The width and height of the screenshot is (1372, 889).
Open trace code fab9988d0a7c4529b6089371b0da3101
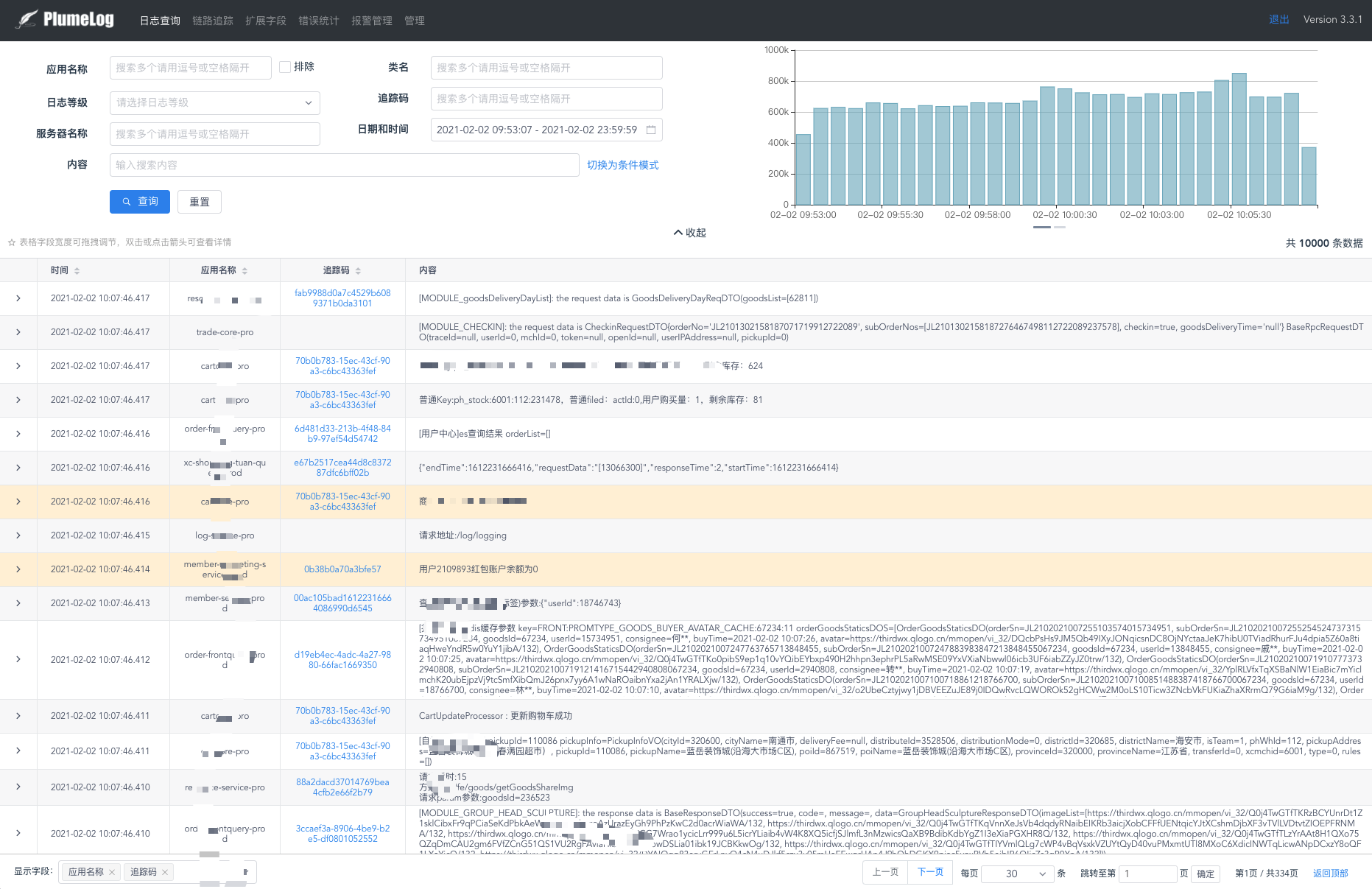pyautogui.click(x=342, y=298)
